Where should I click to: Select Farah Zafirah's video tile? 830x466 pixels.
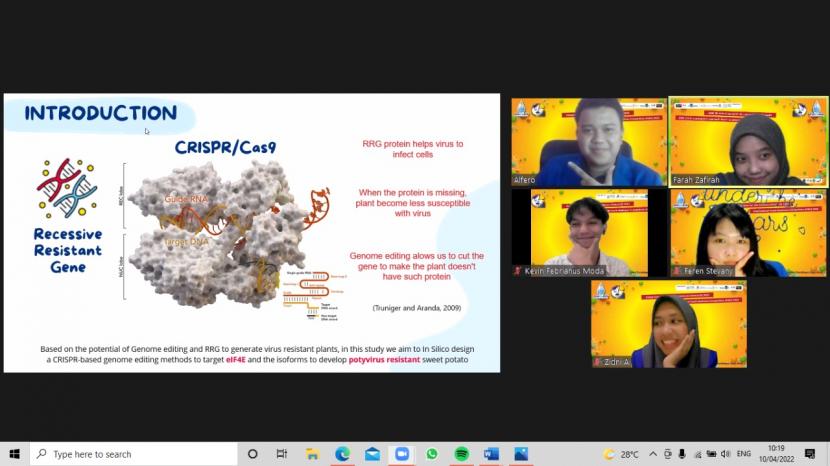[748, 142]
